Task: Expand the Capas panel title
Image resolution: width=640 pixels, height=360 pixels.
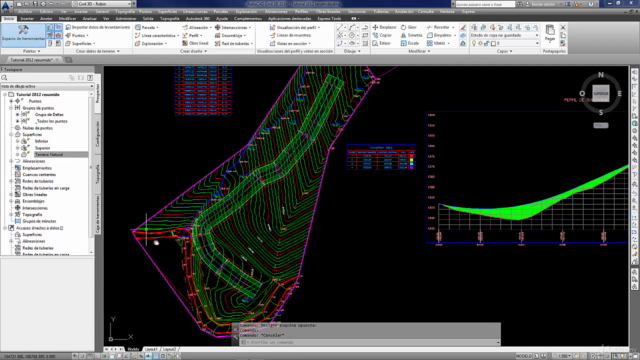Action: click(x=504, y=51)
